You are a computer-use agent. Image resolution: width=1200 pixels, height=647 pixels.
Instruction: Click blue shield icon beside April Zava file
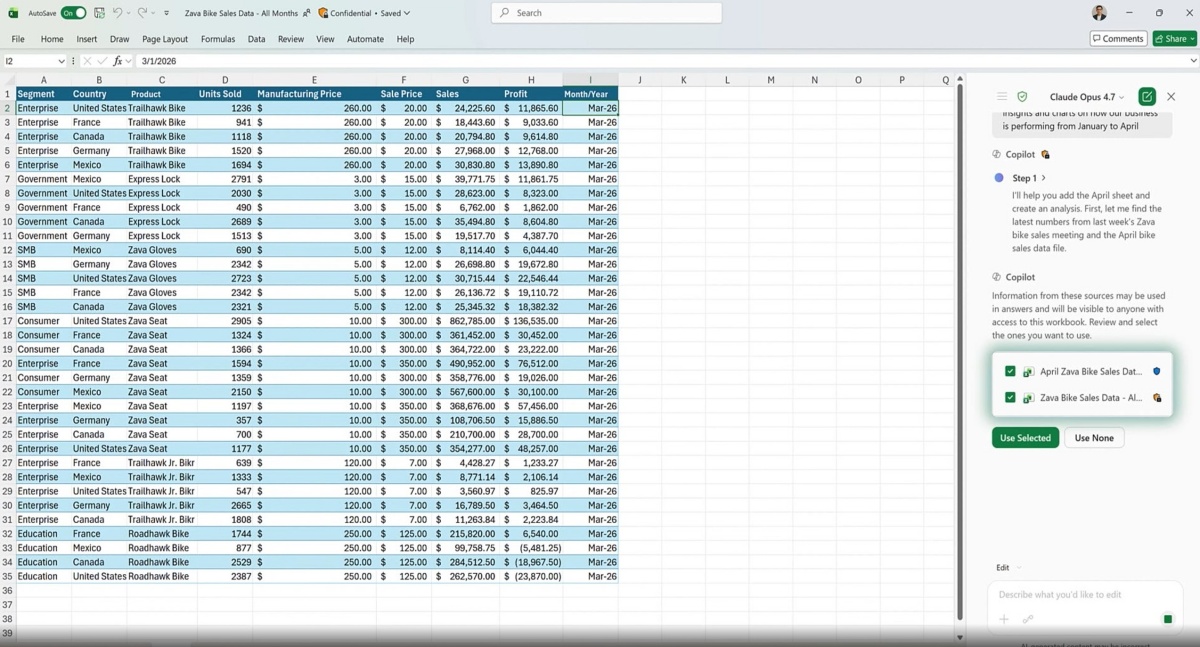pyautogui.click(x=1157, y=371)
